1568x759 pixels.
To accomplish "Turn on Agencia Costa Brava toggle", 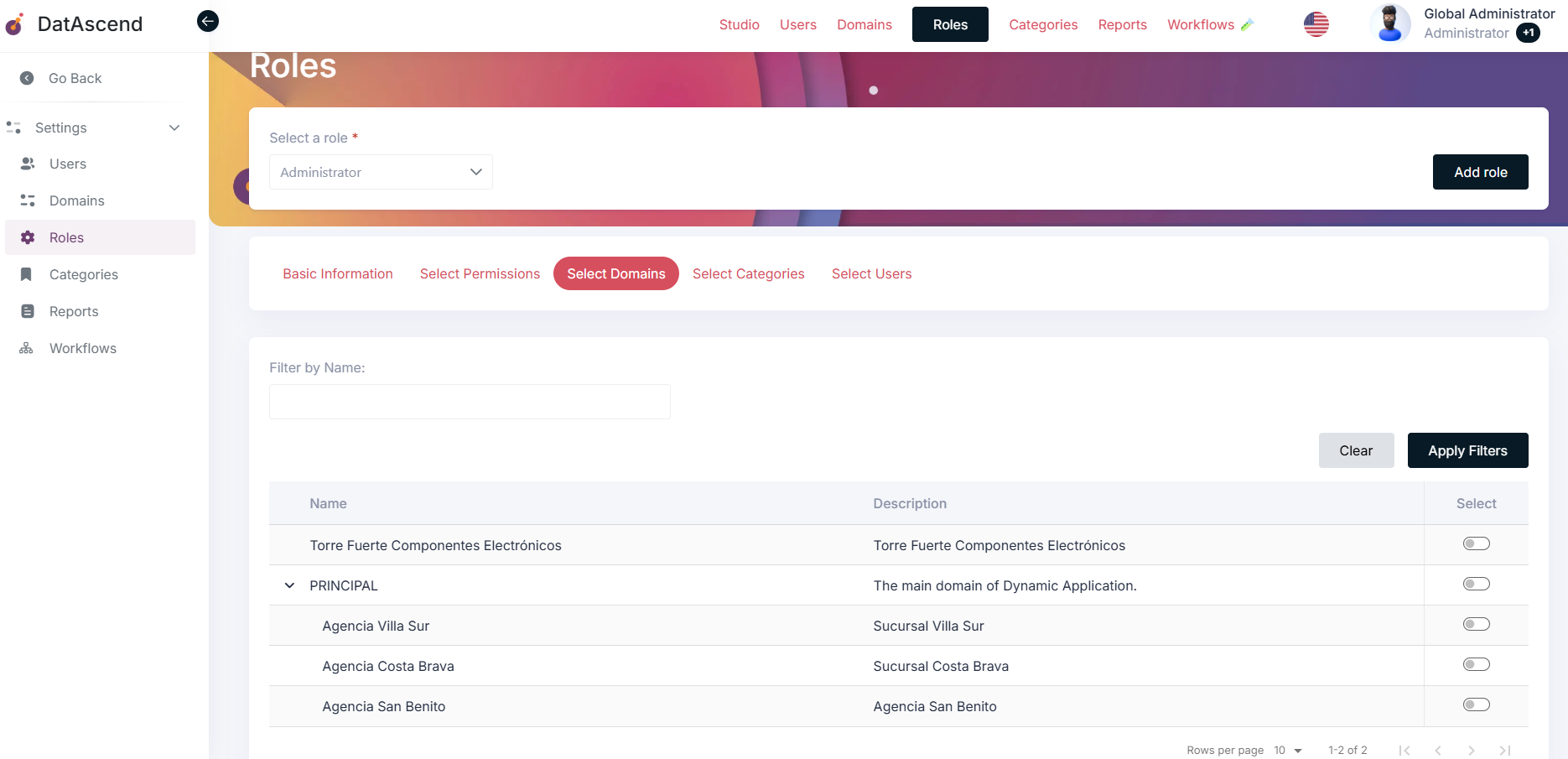I will 1476,664.
